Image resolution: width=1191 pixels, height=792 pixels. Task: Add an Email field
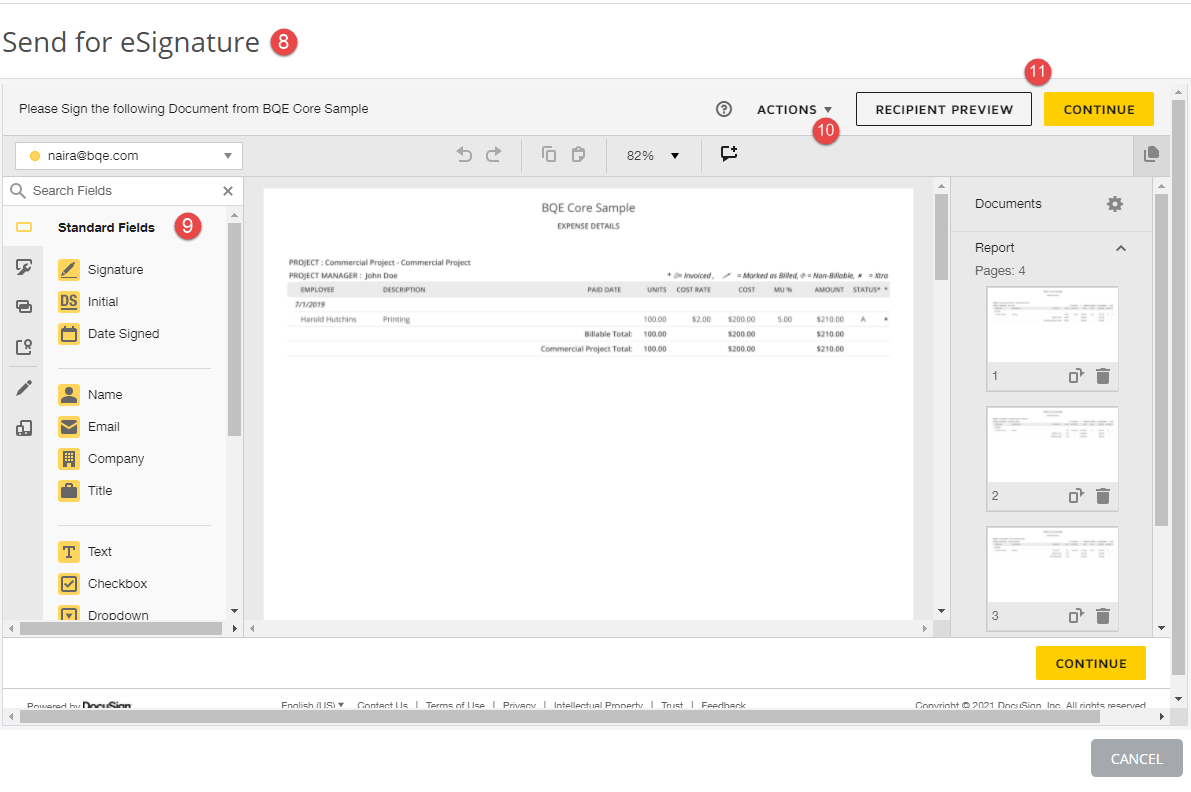[89, 427]
